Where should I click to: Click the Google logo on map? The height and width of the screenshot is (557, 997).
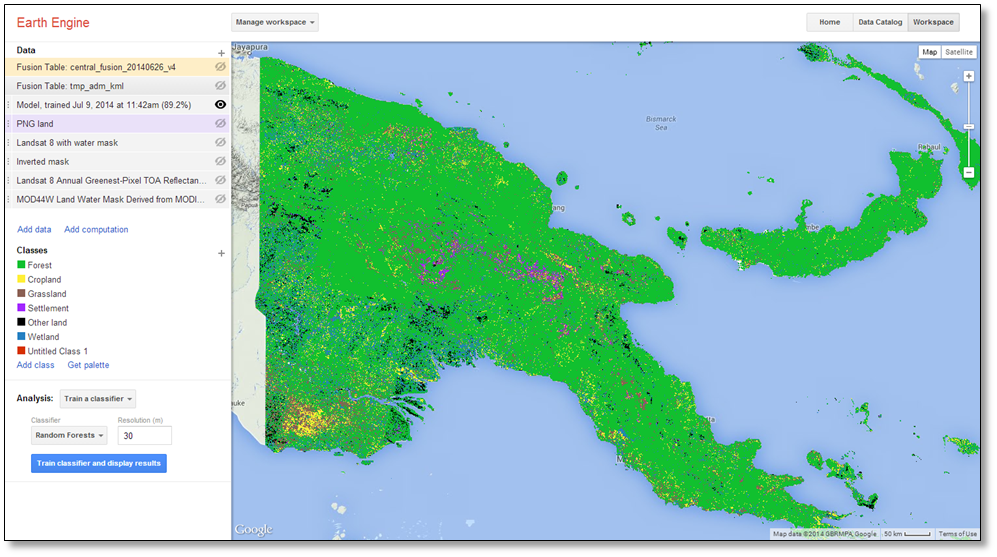coord(253,529)
